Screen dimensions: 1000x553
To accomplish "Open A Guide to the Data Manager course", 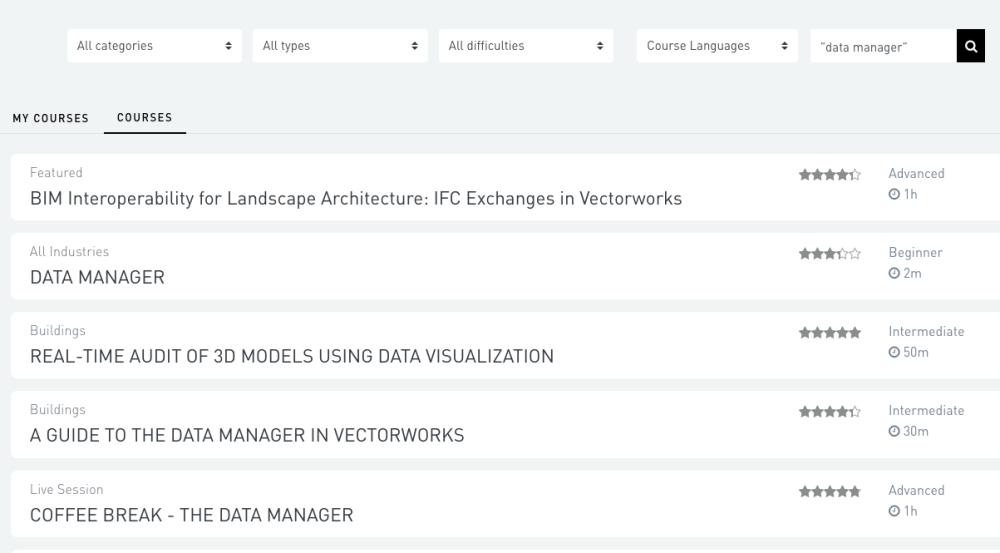I will point(247,436).
